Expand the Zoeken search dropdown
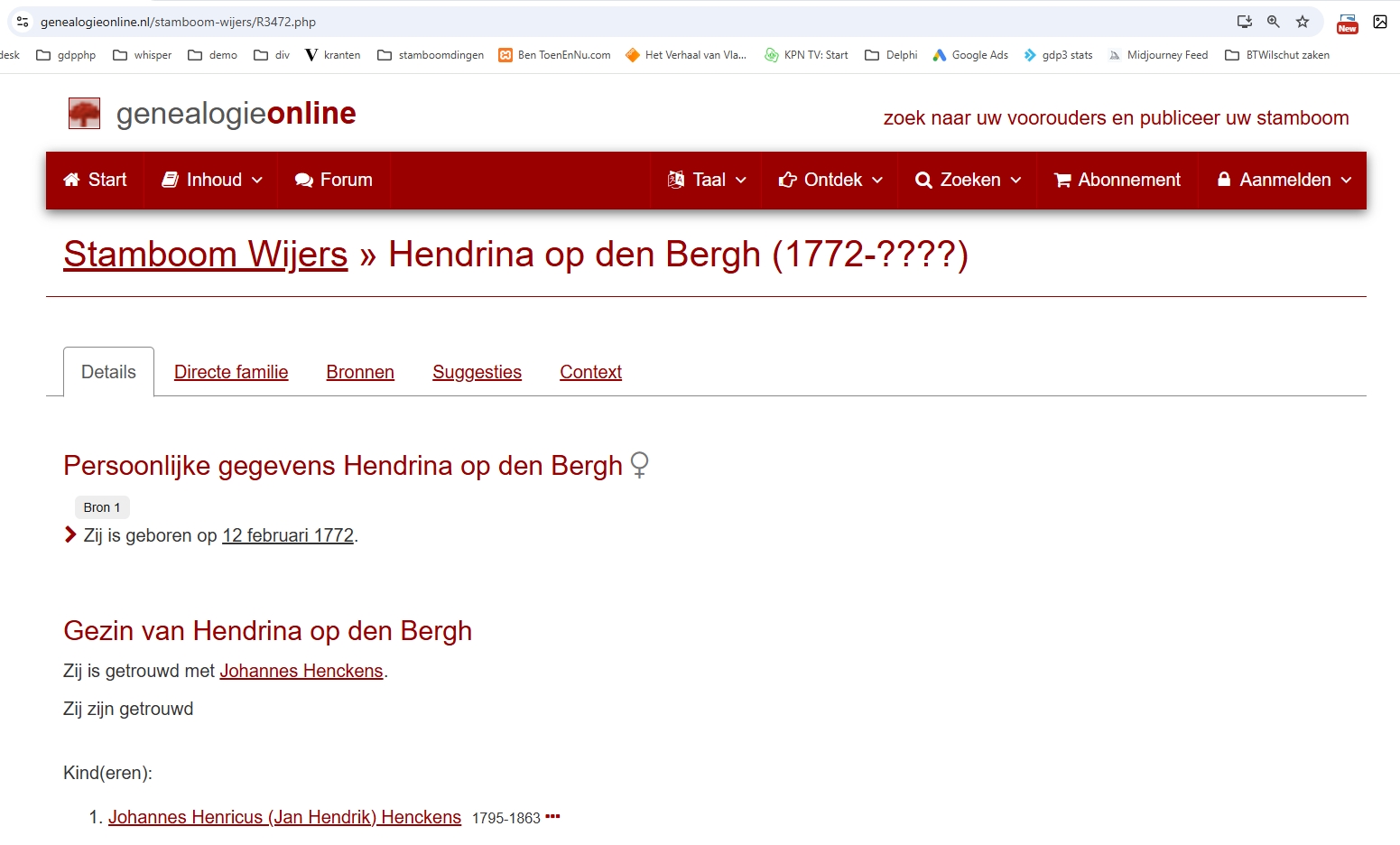Viewport: 1400px width, 845px height. (968, 180)
